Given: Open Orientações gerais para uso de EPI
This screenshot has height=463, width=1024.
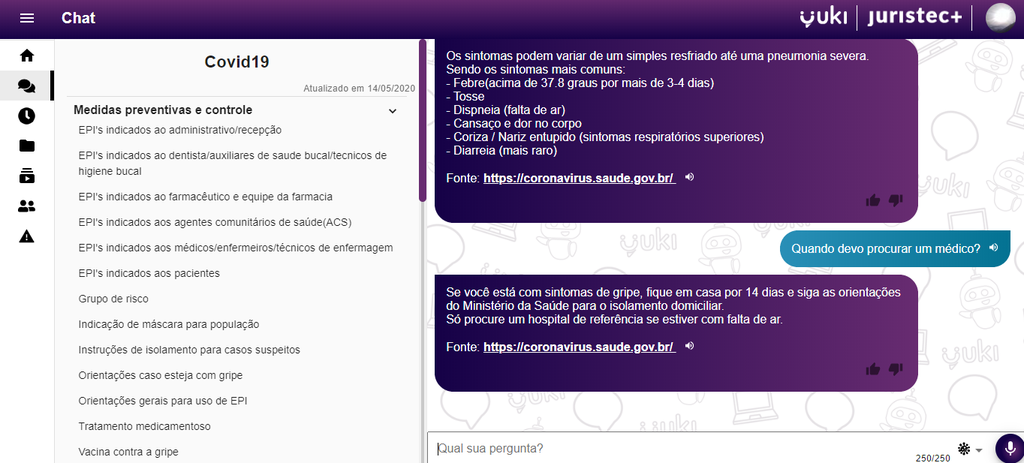Looking at the screenshot, I should pyautogui.click(x=163, y=401).
